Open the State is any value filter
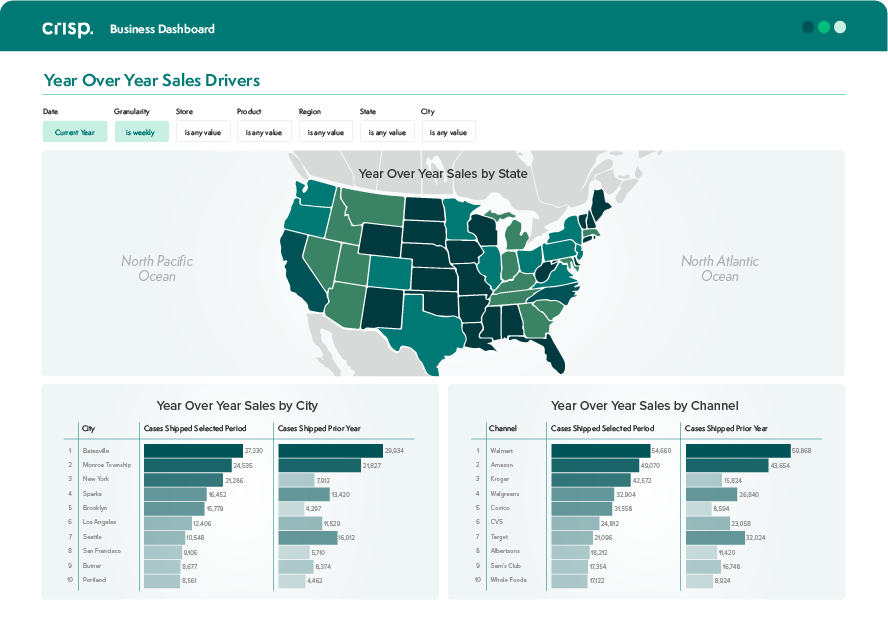 387,132
